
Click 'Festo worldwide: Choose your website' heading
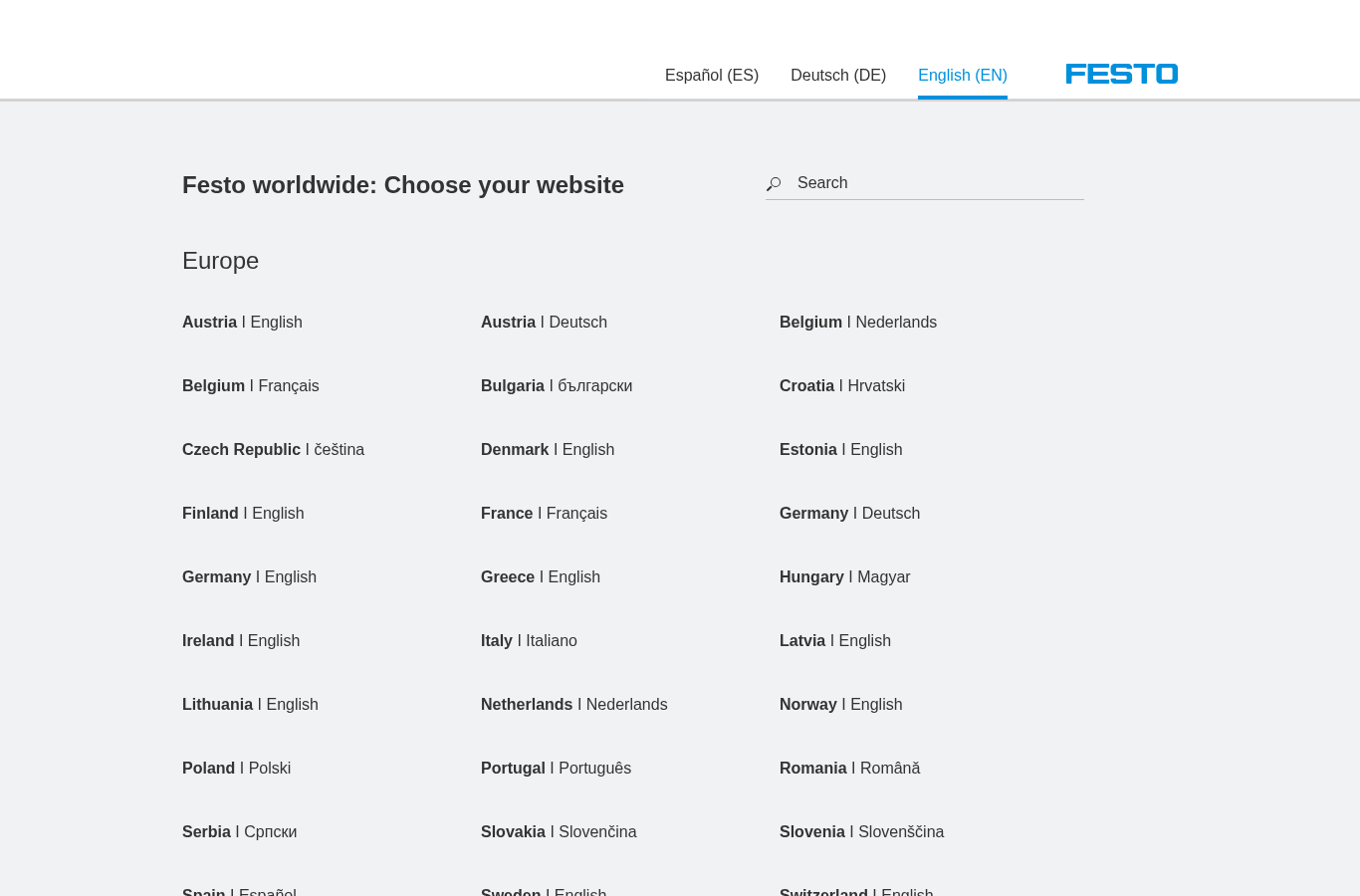pyautogui.click(x=403, y=185)
